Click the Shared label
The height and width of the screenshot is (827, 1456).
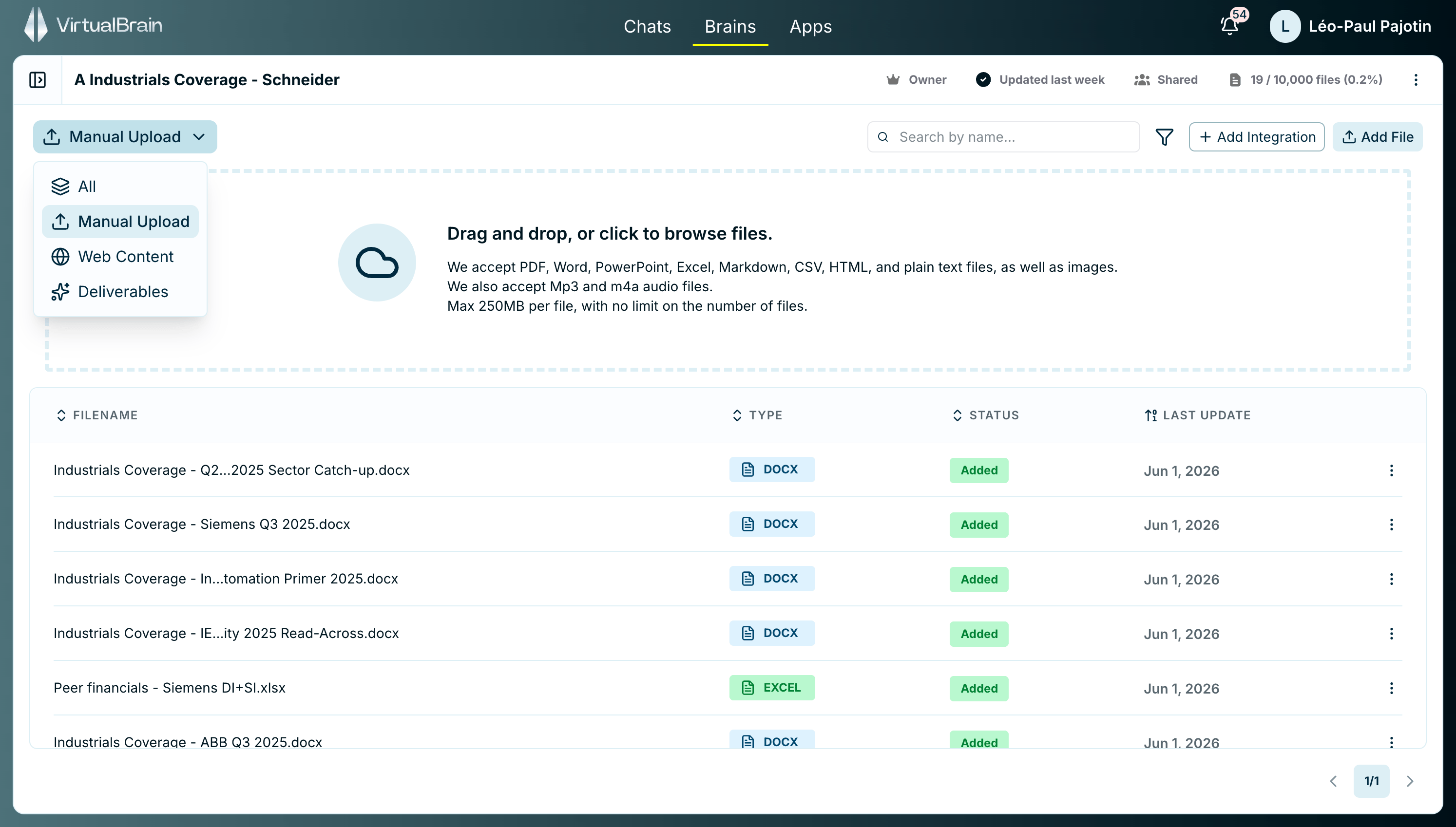(x=1177, y=79)
